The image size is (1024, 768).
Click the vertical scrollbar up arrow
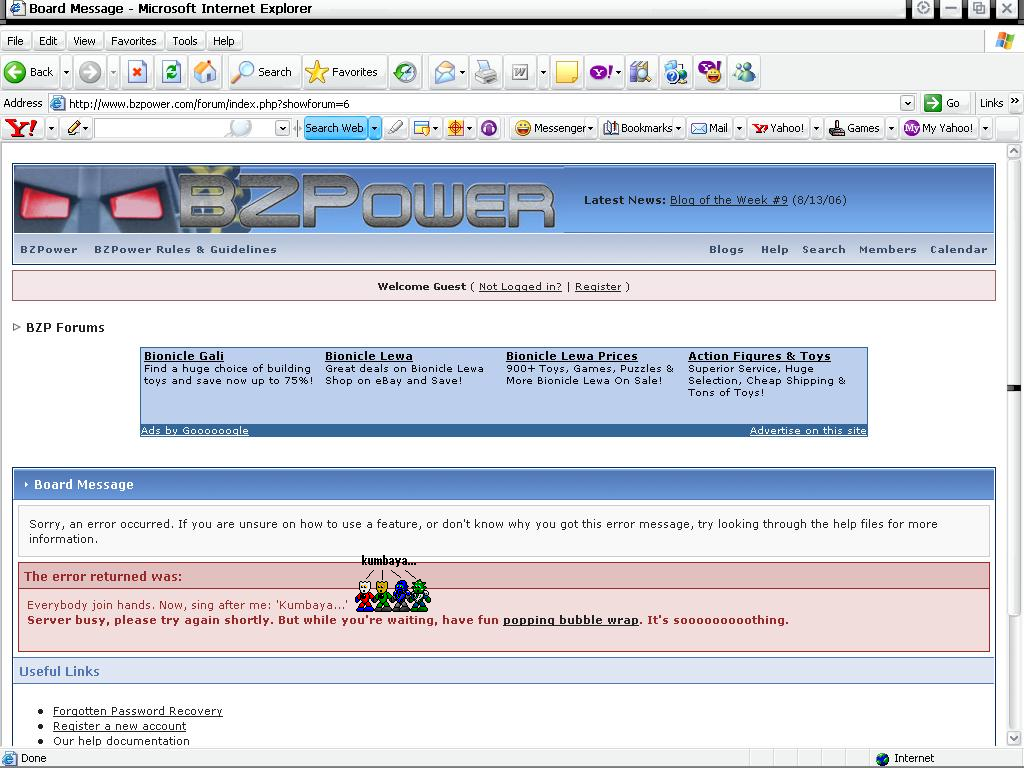click(x=1014, y=152)
